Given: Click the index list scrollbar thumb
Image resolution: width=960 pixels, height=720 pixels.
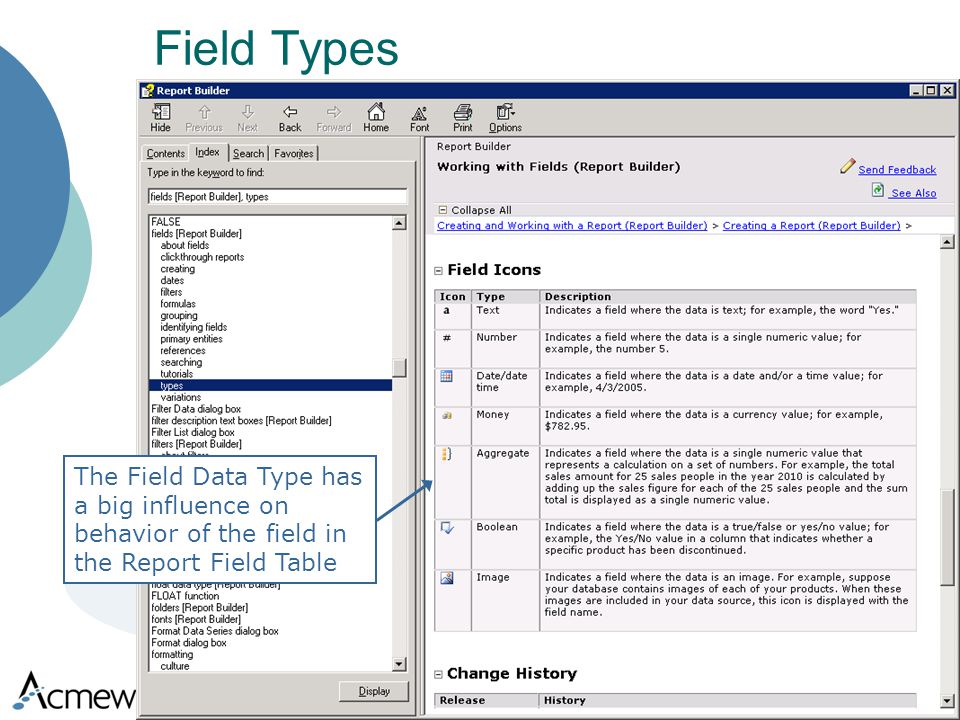Looking at the screenshot, I should point(399,367).
